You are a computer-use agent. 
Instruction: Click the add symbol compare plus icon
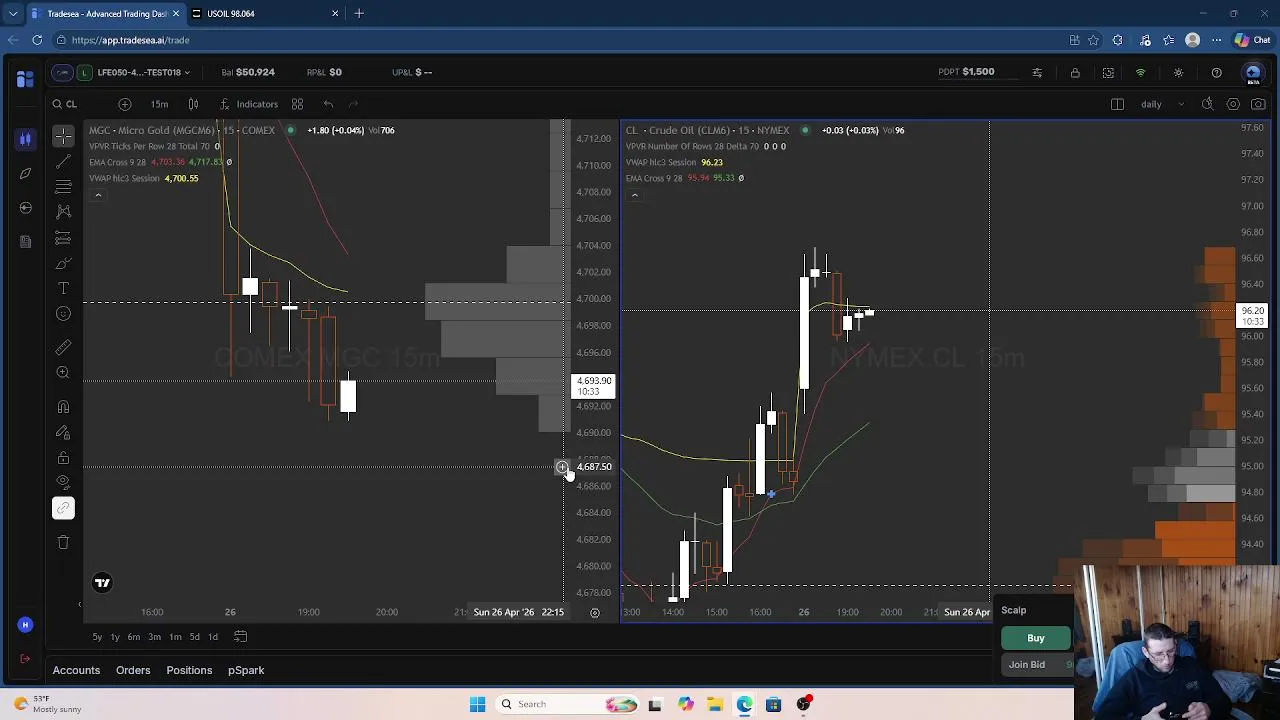[x=125, y=104]
